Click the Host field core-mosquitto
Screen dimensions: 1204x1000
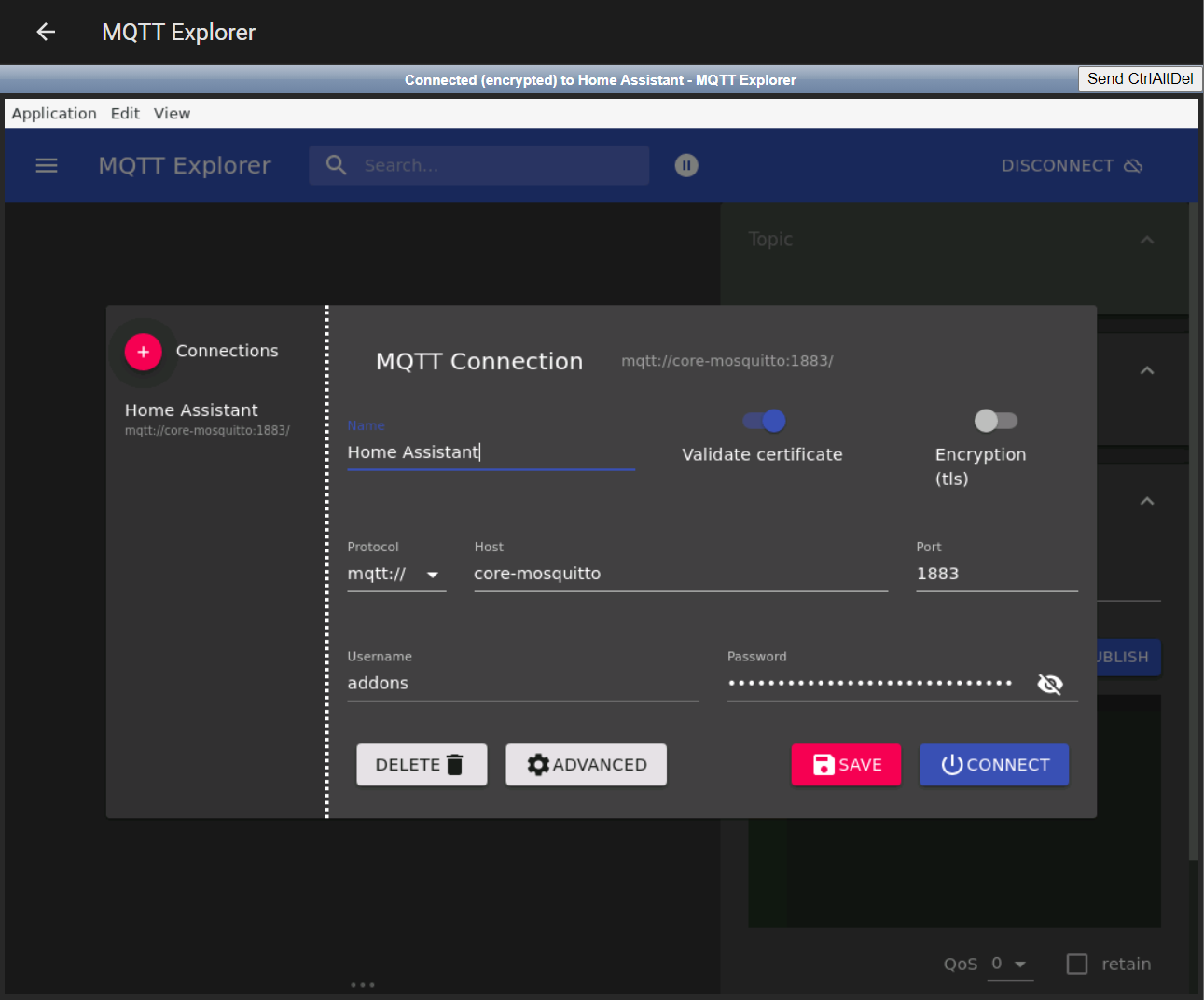click(x=681, y=574)
